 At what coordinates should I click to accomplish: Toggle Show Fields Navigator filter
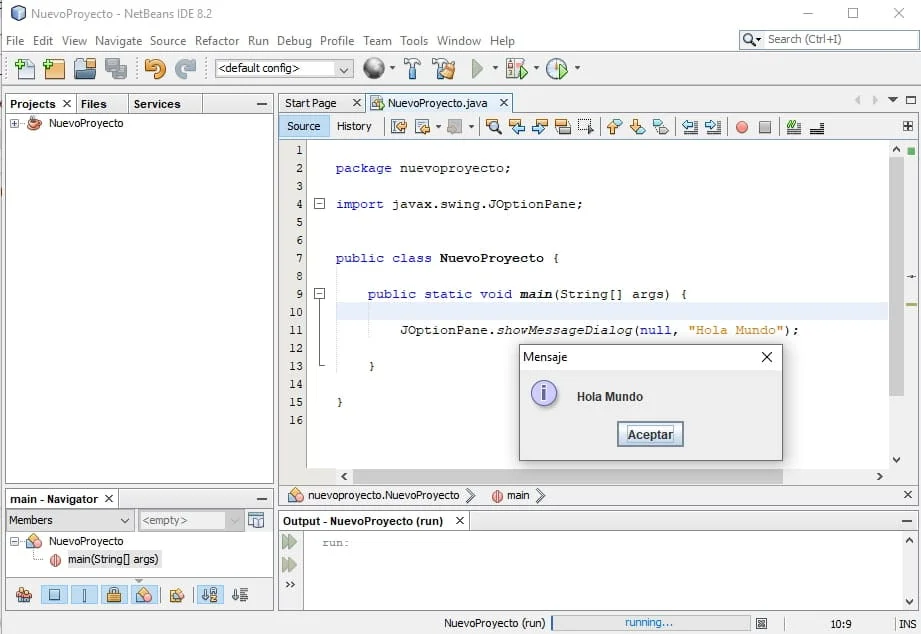54,595
